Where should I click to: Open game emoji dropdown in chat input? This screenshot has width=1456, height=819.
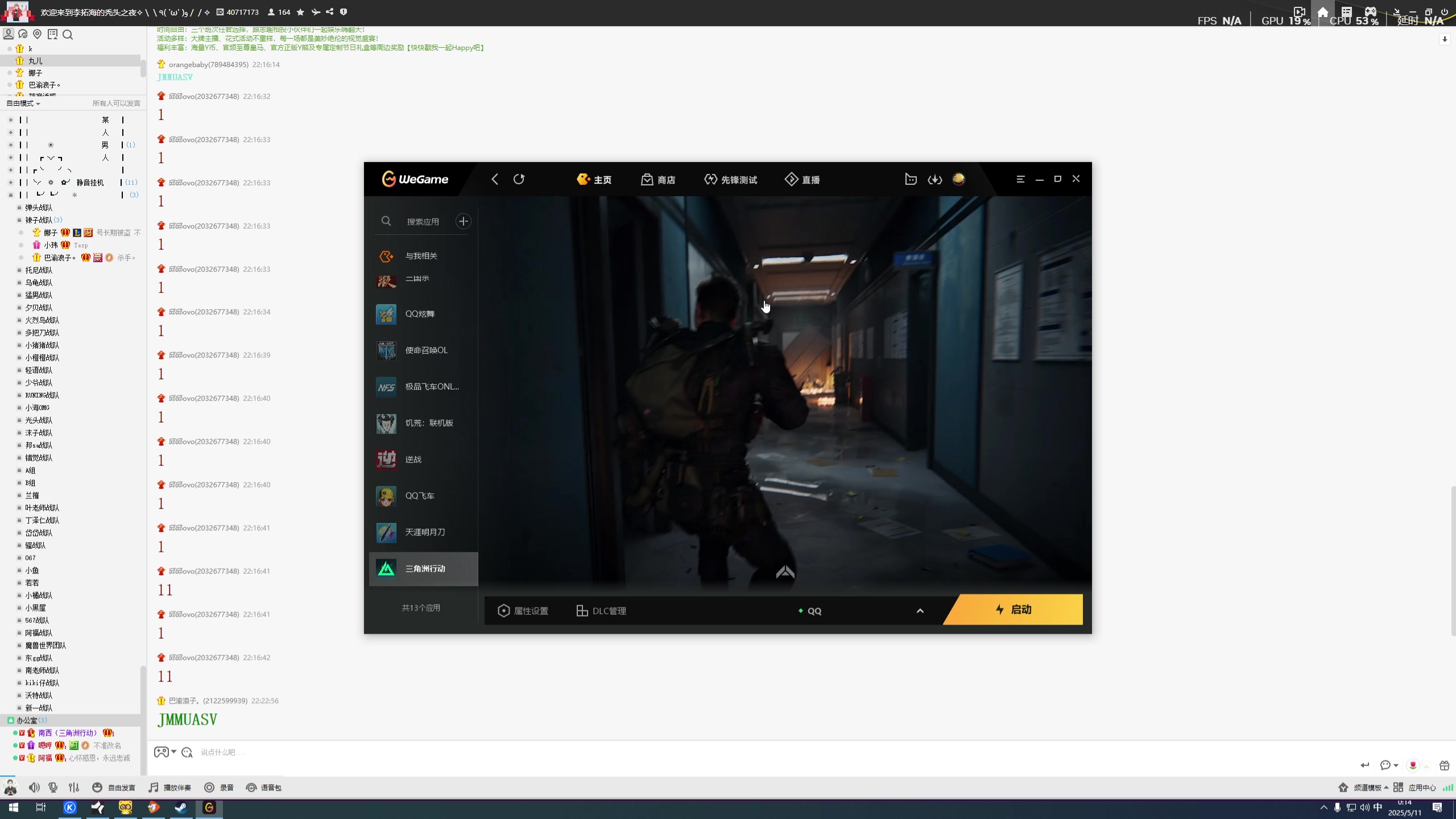pyautogui.click(x=165, y=752)
